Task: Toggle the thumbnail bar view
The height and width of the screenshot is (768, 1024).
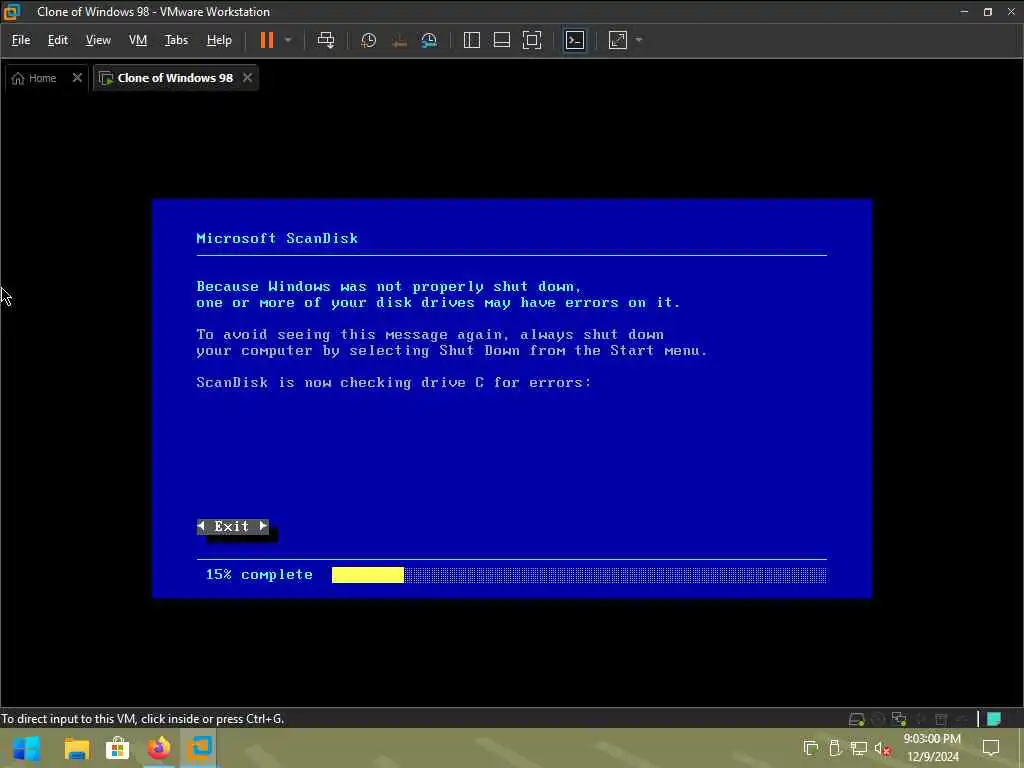Action: (502, 40)
